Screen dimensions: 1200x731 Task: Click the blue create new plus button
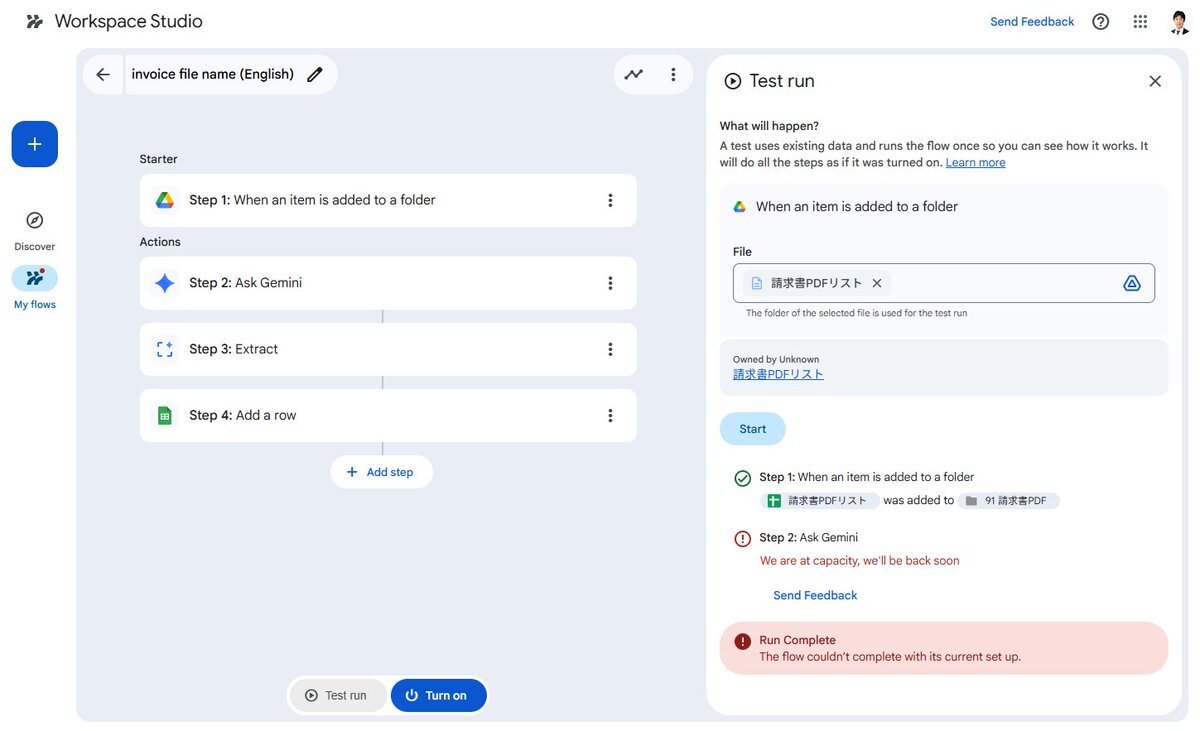35,144
